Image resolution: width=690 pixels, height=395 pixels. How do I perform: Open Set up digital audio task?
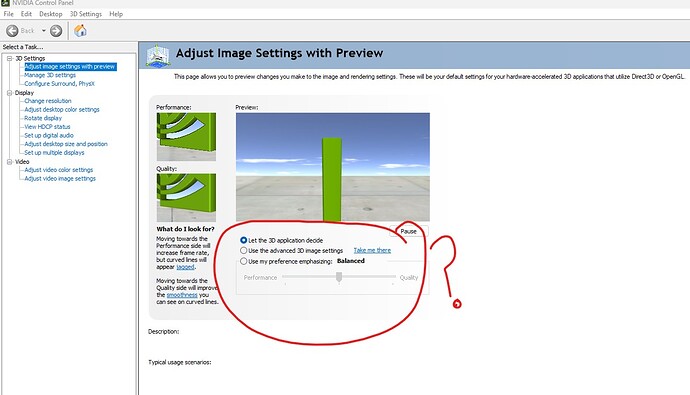pos(49,135)
